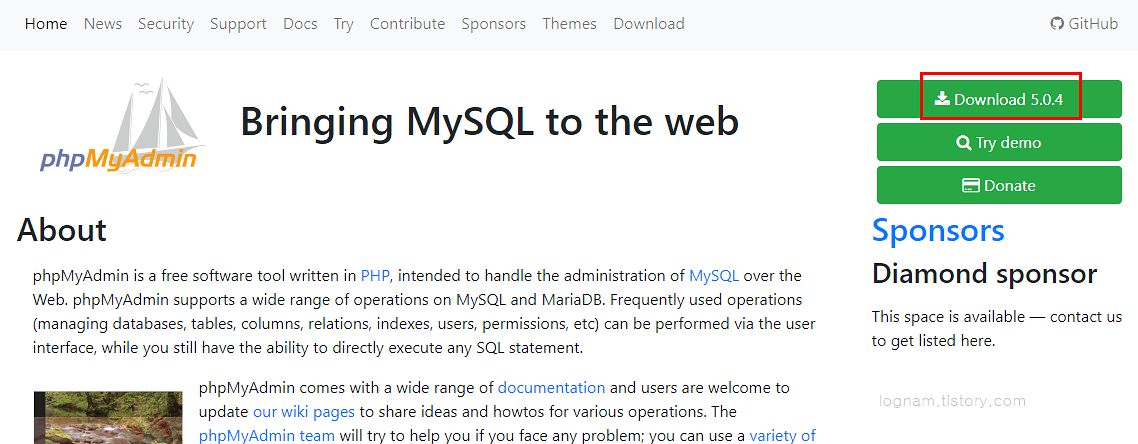Click the credit card icon in the Donate button
1138x444 pixels.
click(971, 186)
